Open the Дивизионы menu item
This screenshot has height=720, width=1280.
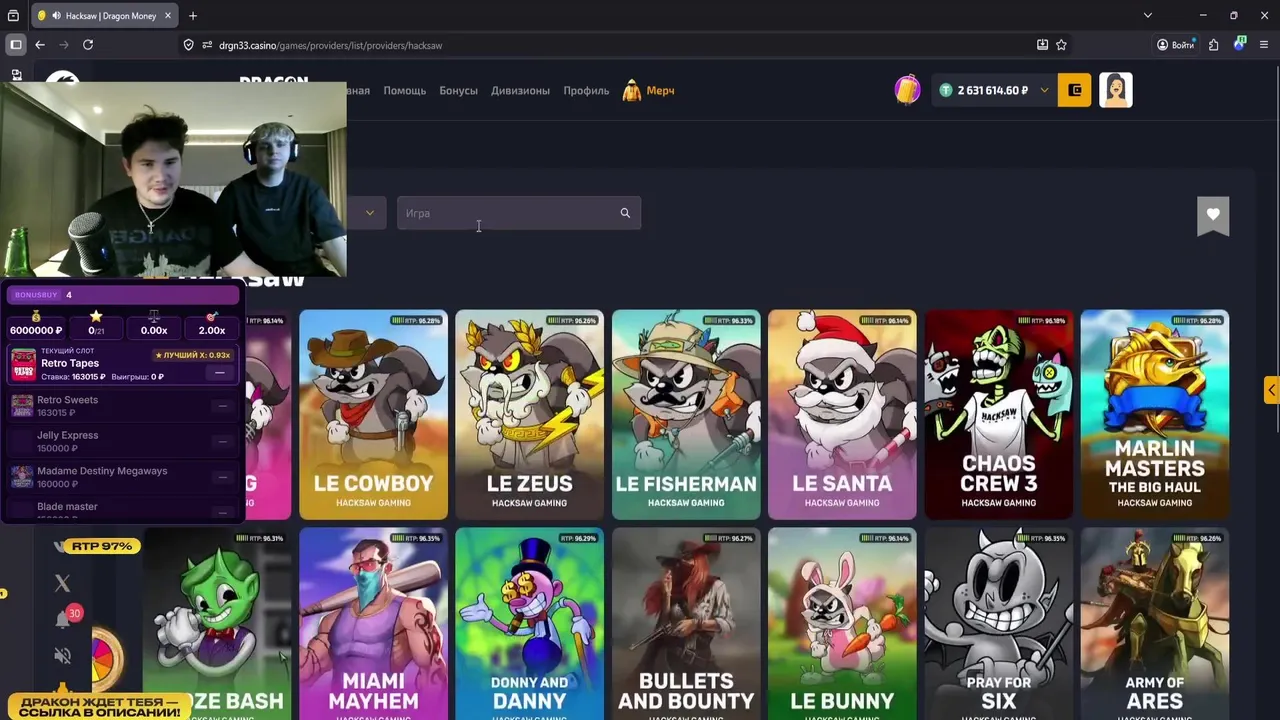click(520, 90)
